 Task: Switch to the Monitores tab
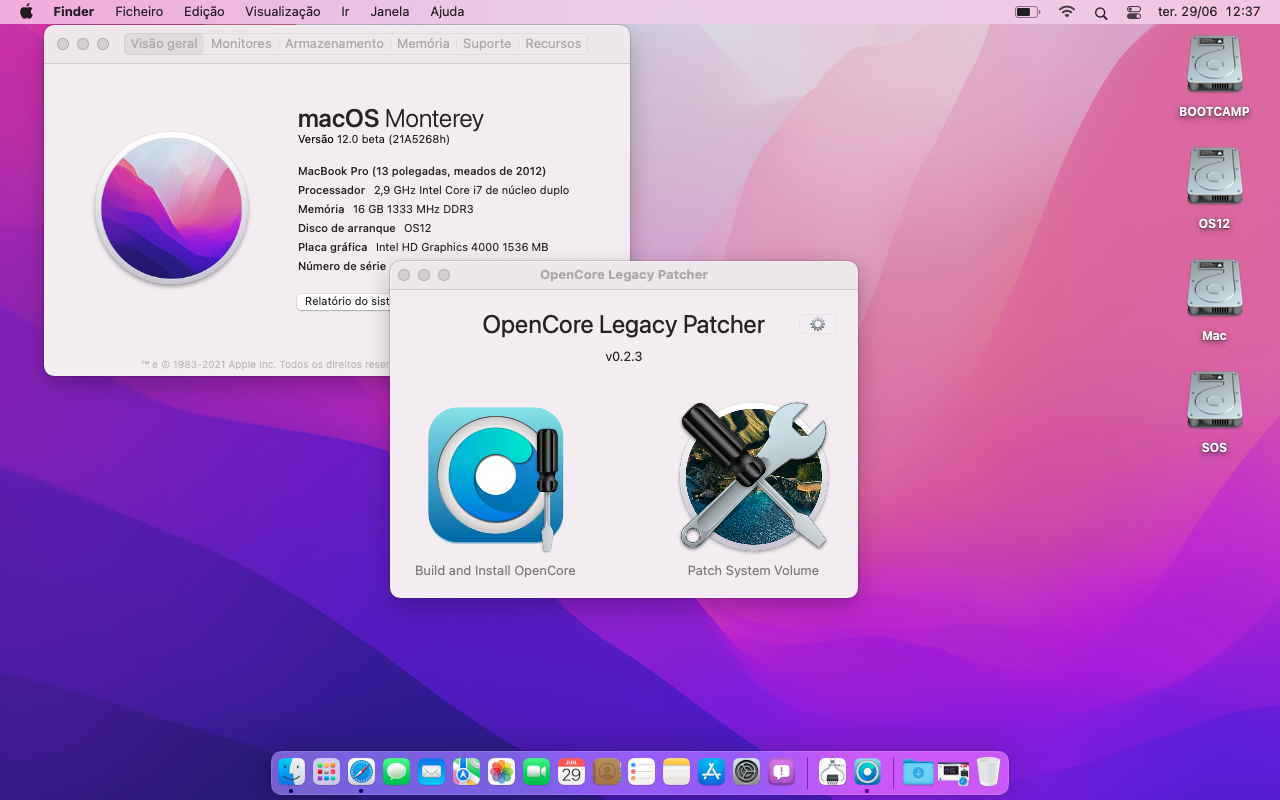tap(241, 44)
